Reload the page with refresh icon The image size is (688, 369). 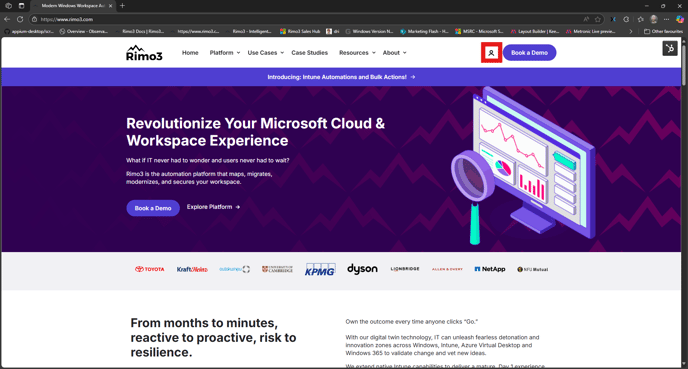20,19
